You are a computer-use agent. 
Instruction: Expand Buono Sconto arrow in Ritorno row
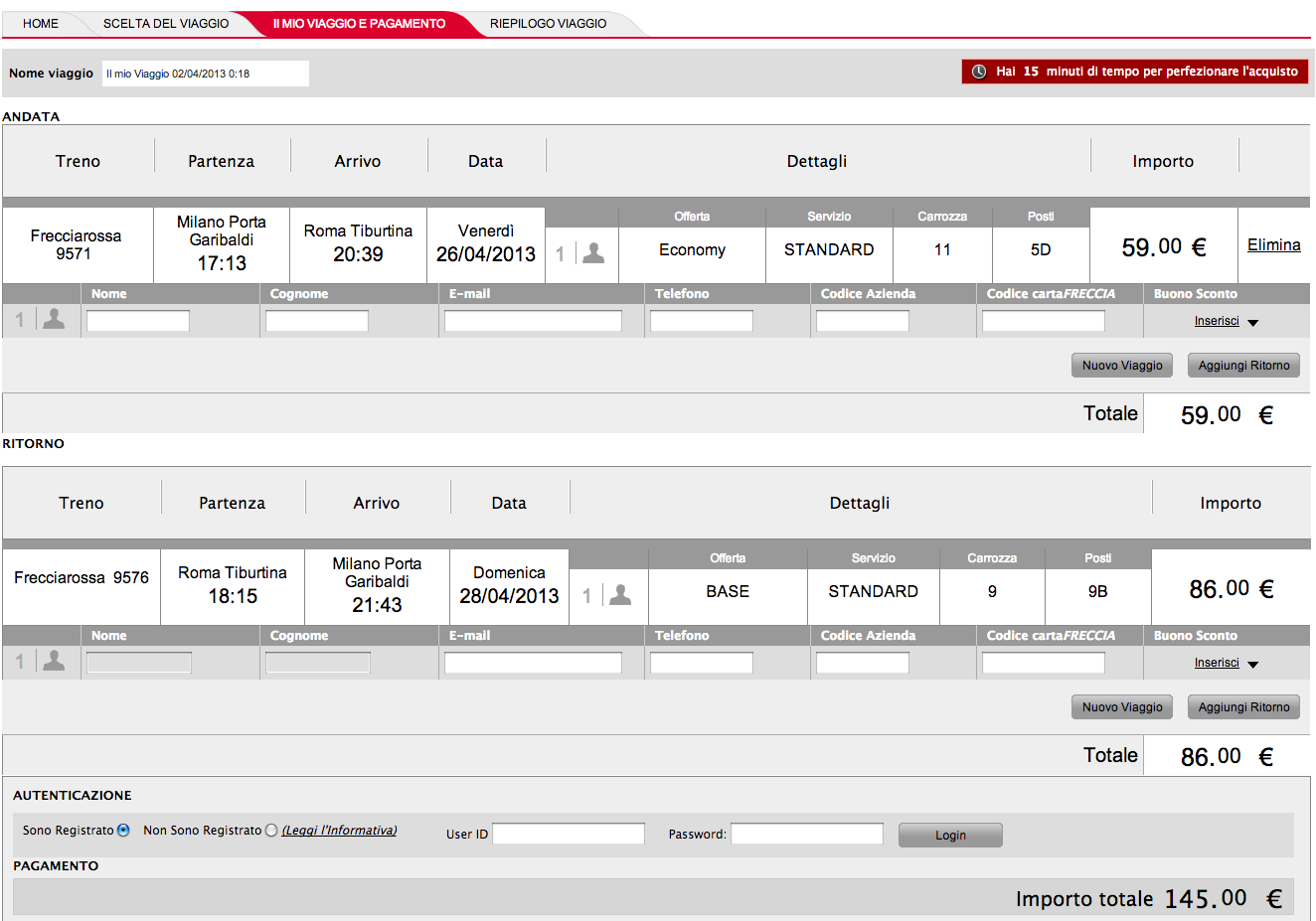pyautogui.click(x=1252, y=665)
